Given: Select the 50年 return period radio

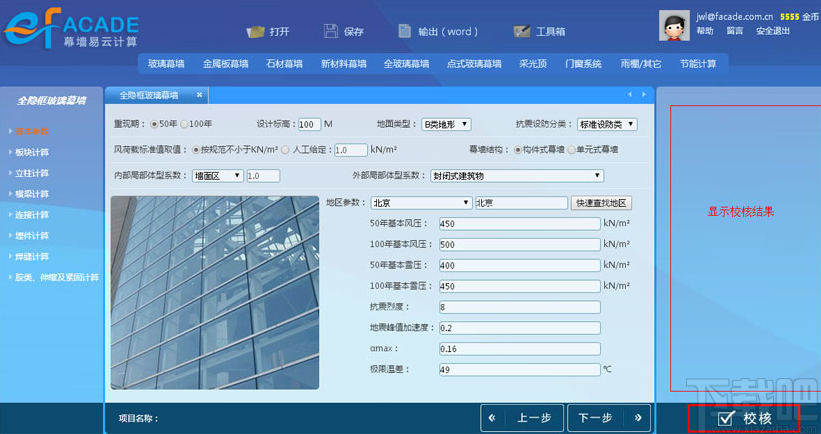Looking at the screenshot, I should click(x=154, y=124).
